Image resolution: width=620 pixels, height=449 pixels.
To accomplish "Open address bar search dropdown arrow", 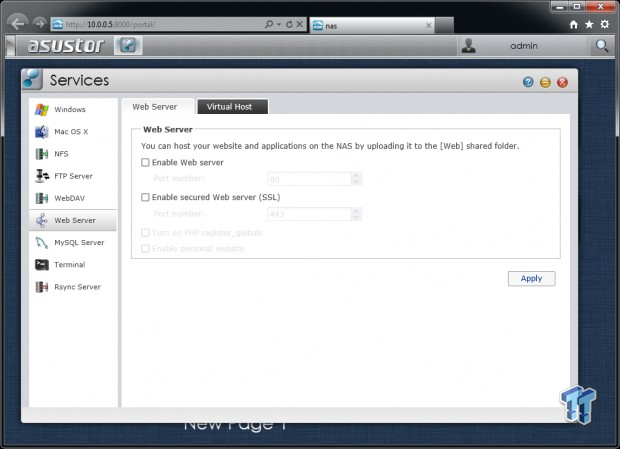I will click(x=279, y=24).
